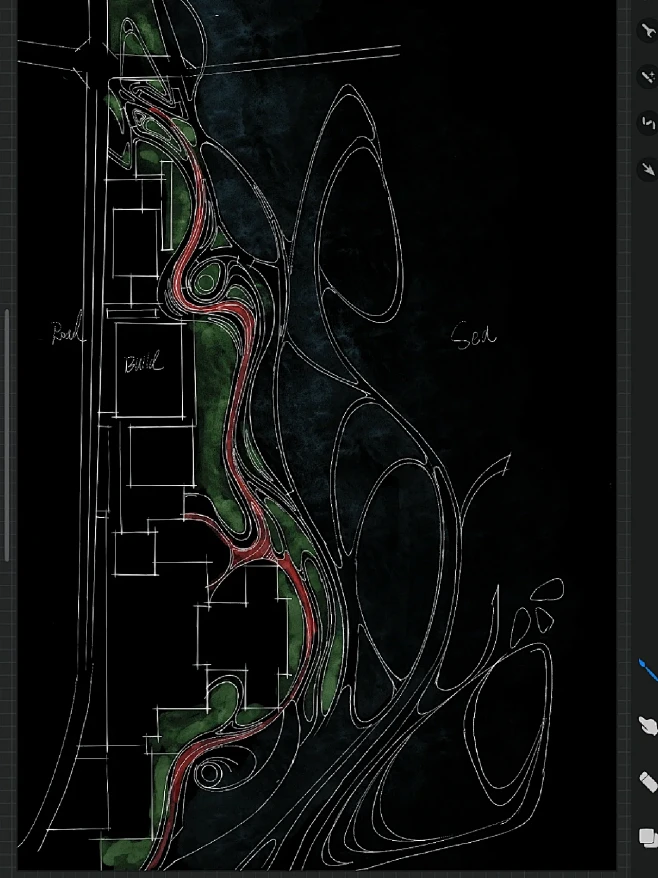Activate the Transform arrow tool
Screen dimensions: 658x878
[646, 167]
